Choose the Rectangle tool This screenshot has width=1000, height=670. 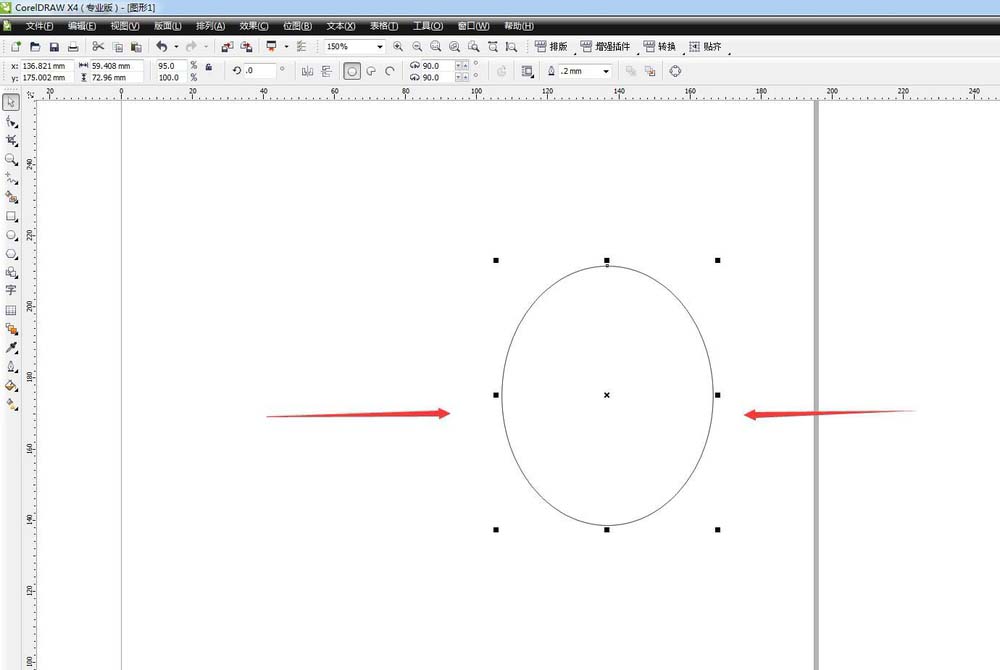12,216
